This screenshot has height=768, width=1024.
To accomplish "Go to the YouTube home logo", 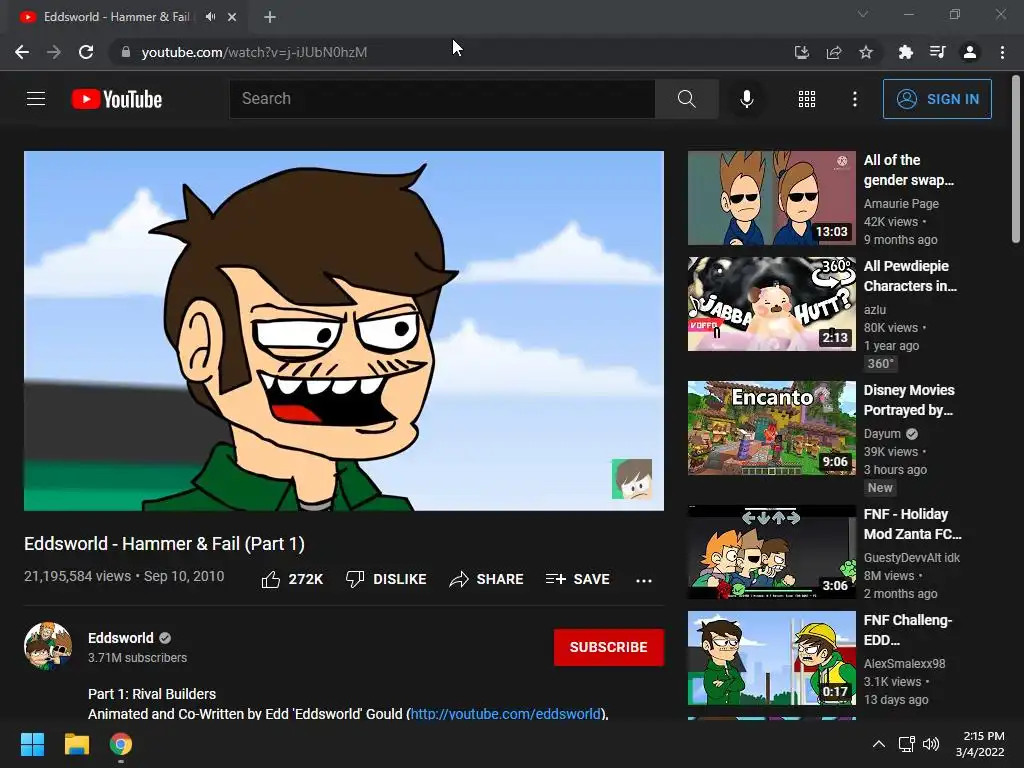I will click(117, 99).
